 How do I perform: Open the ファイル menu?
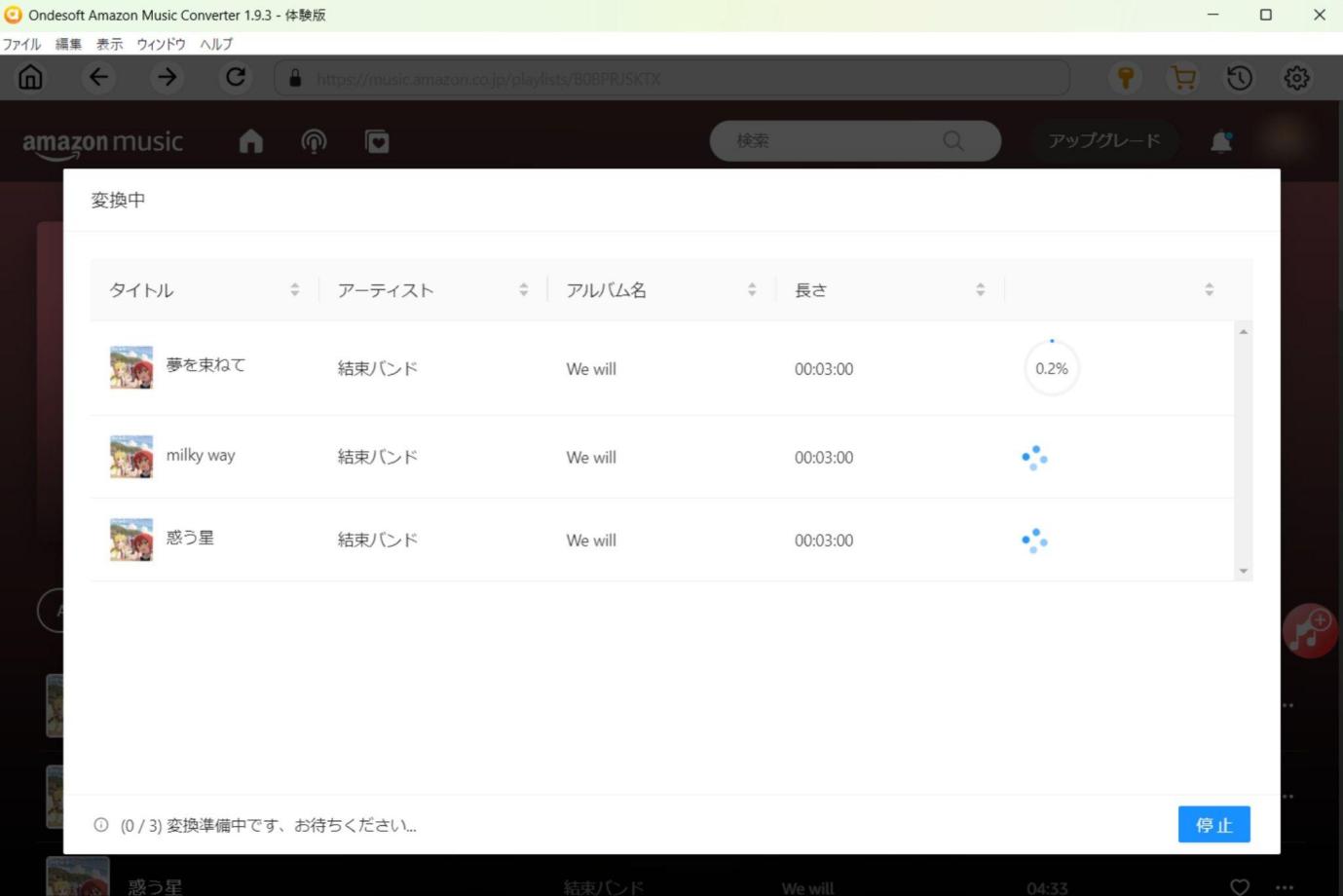(x=21, y=44)
